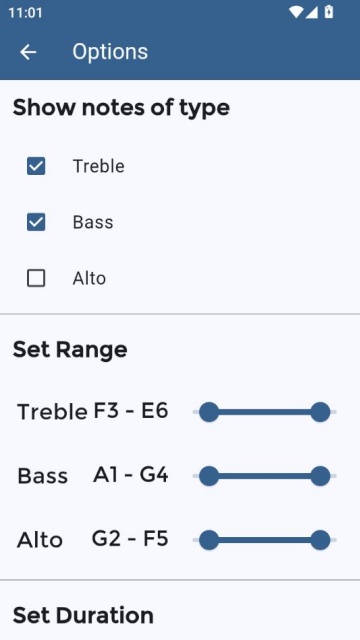The width and height of the screenshot is (360, 640).
Task: Enable the Alto checkbox
Action: point(36,278)
